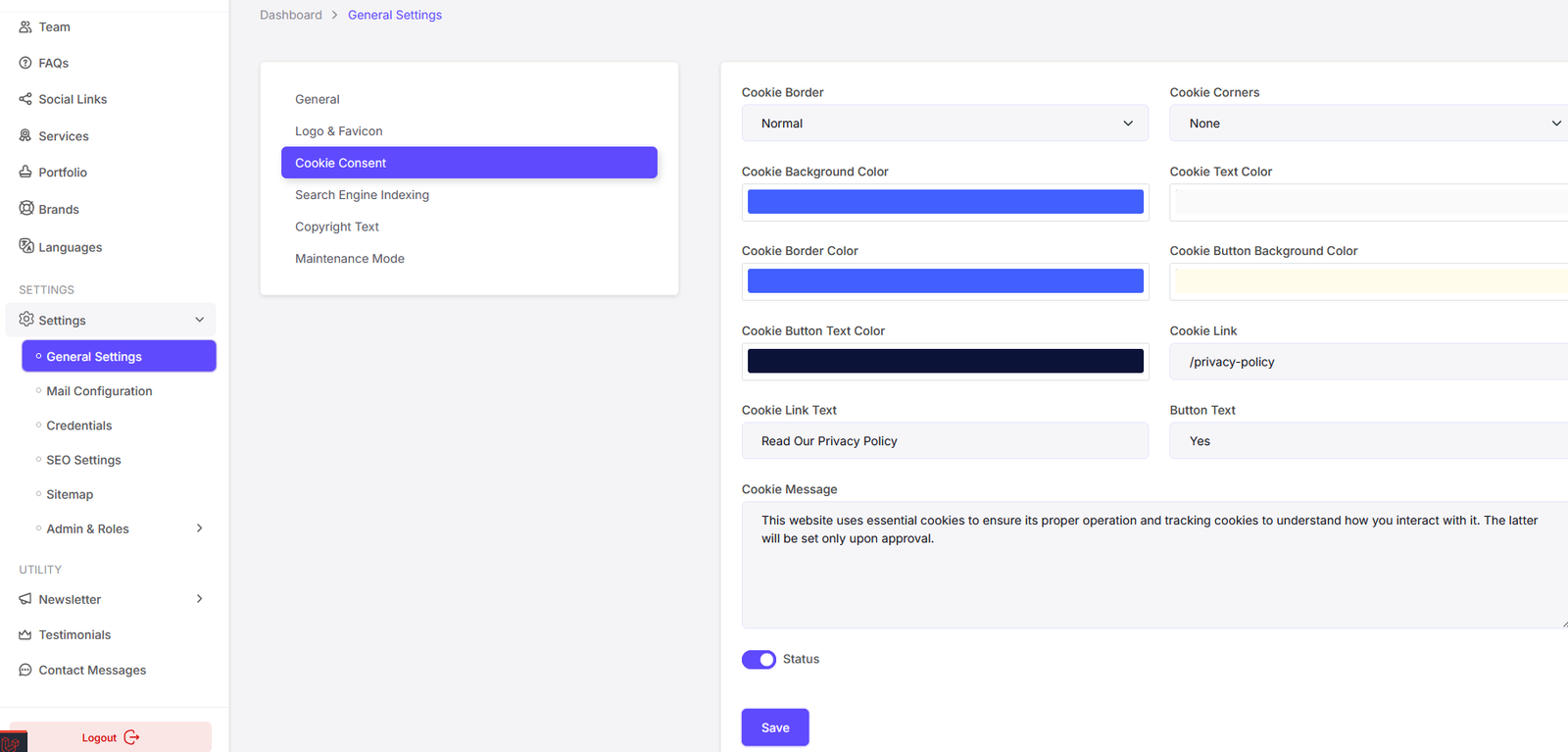Click the Newsletter megaphone icon

tap(25, 599)
